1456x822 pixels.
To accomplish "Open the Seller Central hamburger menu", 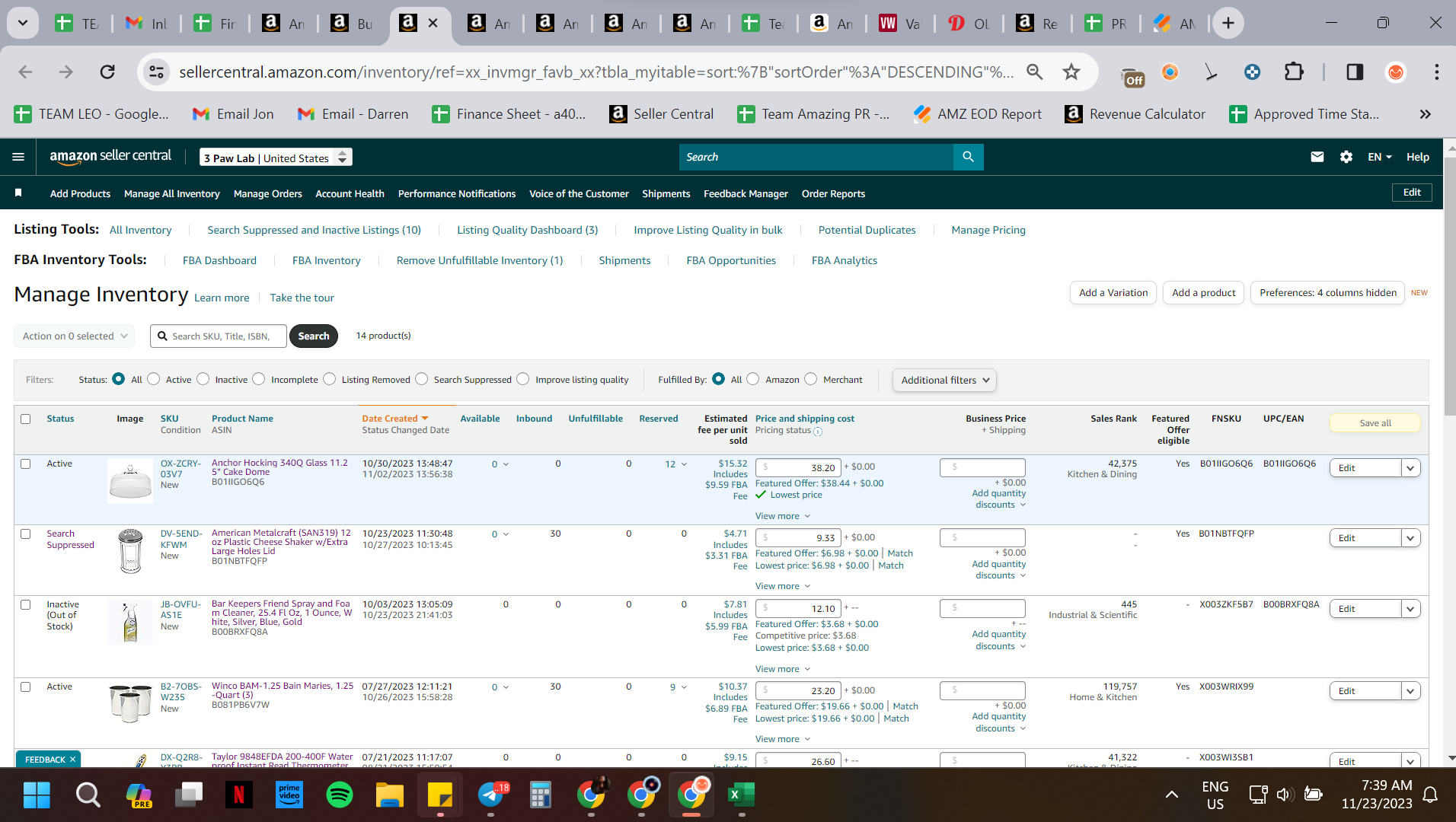I will click(x=18, y=157).
